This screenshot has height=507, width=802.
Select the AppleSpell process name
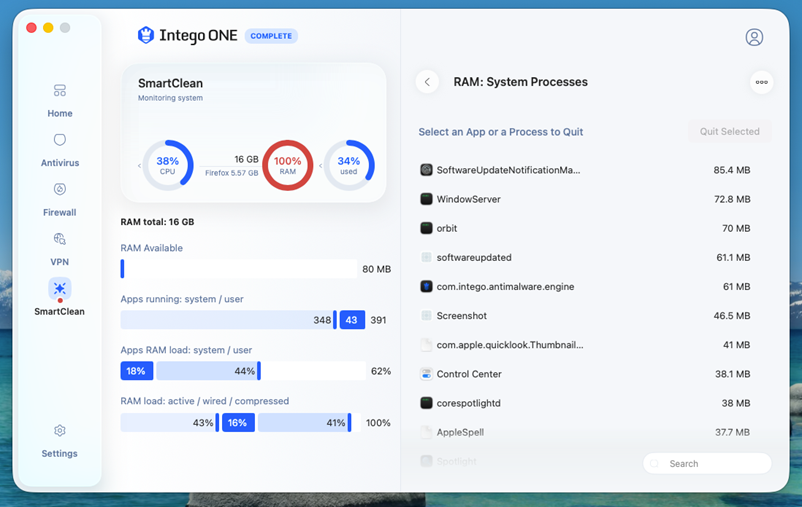pyautogui.click(x=460, y=432)
